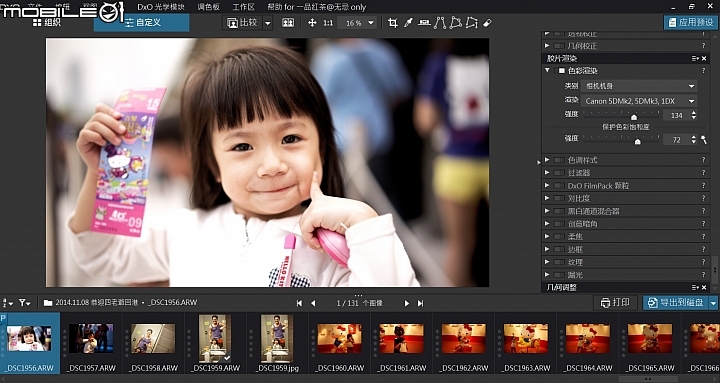Expand the 纹理 section
Viewport: 720px width, 383px height.
click(x=547, y=262)
